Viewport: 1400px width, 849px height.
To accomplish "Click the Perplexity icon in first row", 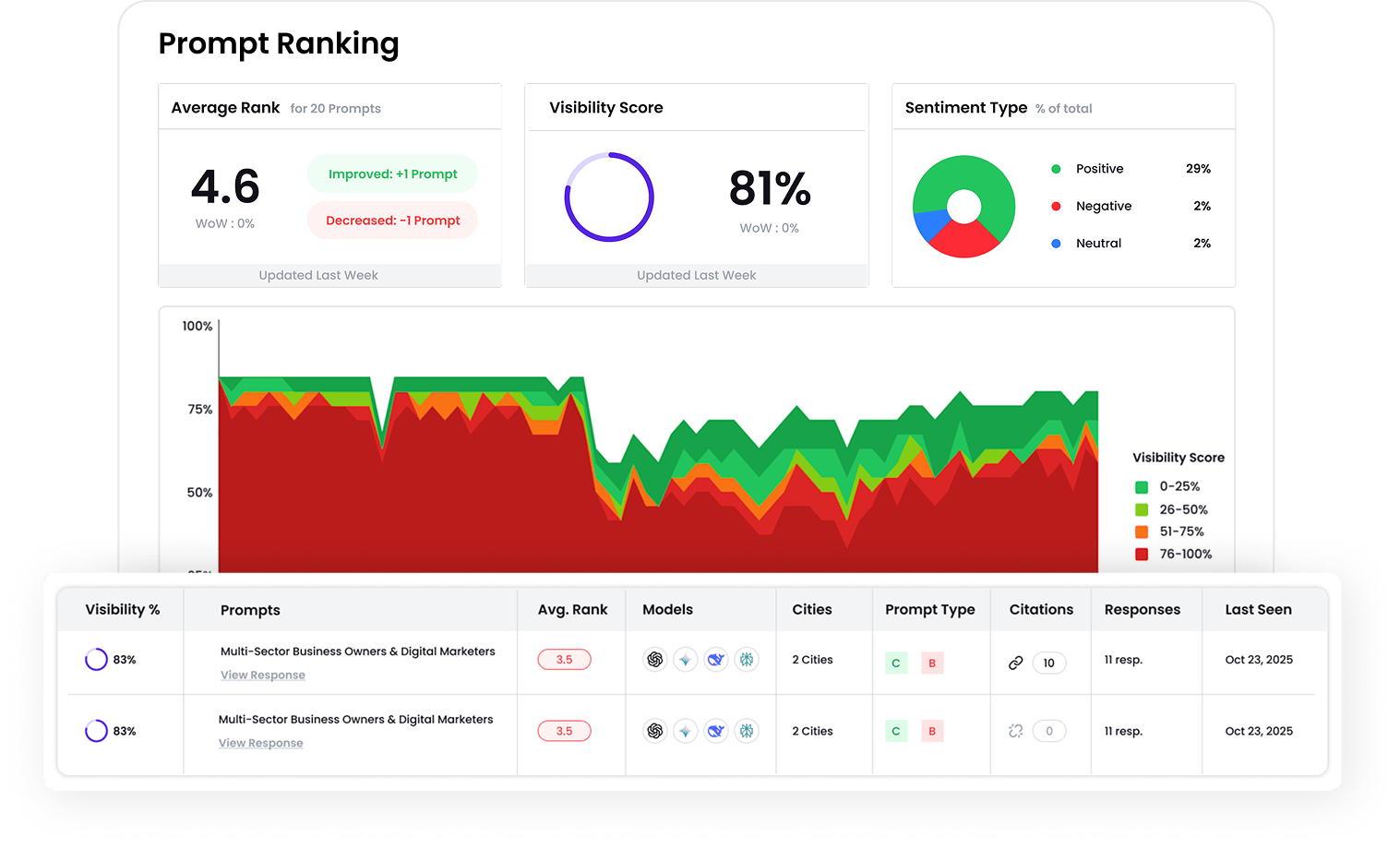I will (x=747, y=660).
